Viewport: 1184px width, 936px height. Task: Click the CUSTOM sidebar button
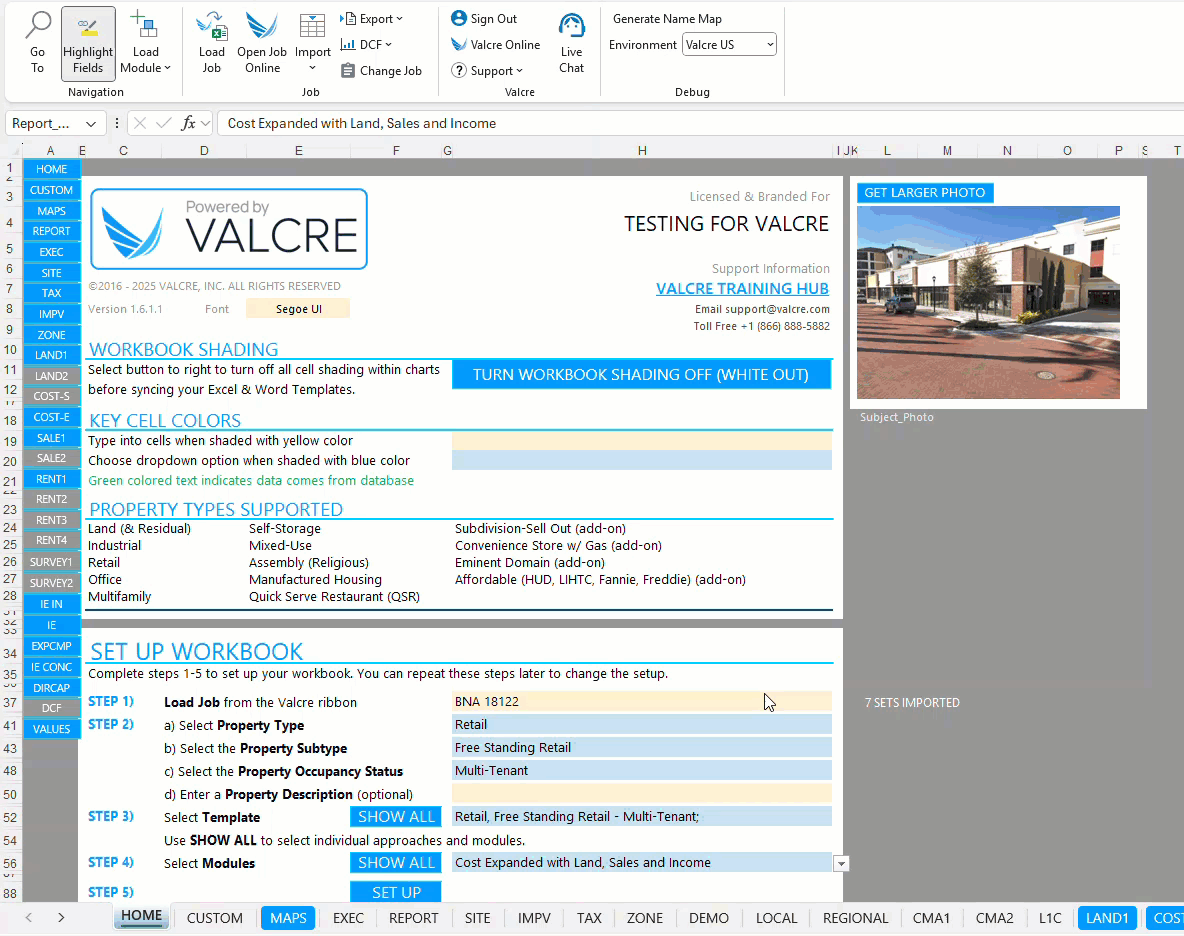[51, 190]
